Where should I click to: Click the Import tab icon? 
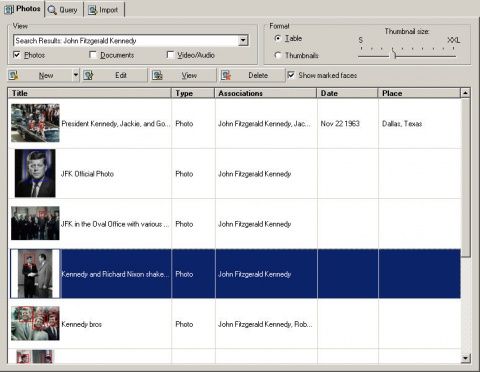coord(92,10)
